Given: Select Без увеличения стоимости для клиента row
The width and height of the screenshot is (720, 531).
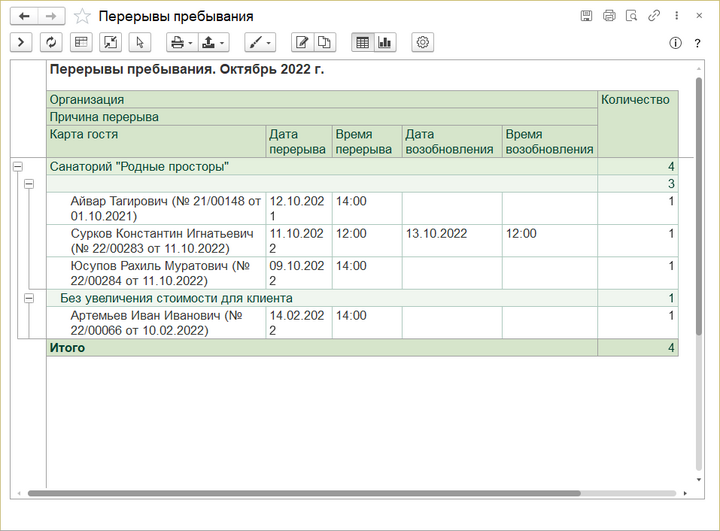Looking at the screenshot, I should [362, 298].
